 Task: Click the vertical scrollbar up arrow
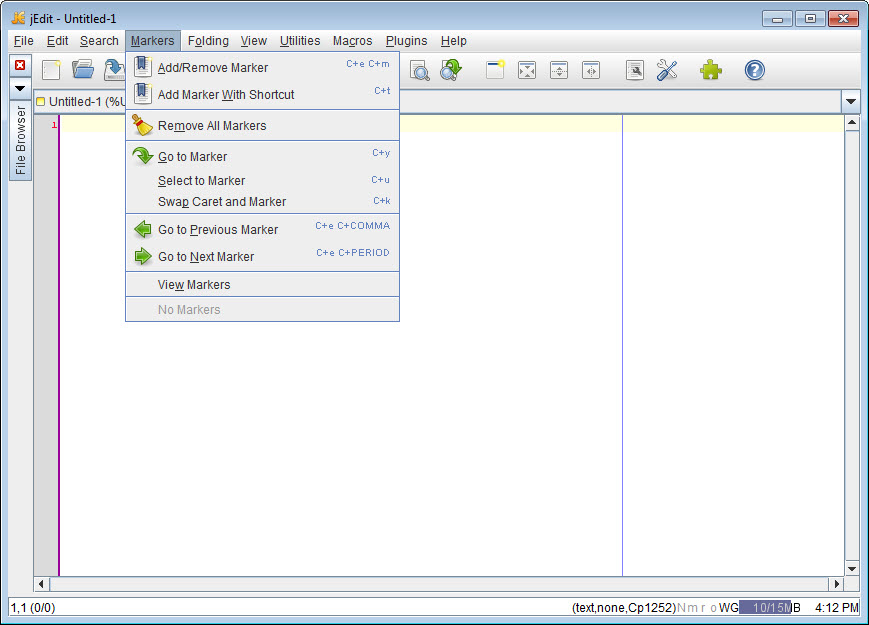[852, 122]
